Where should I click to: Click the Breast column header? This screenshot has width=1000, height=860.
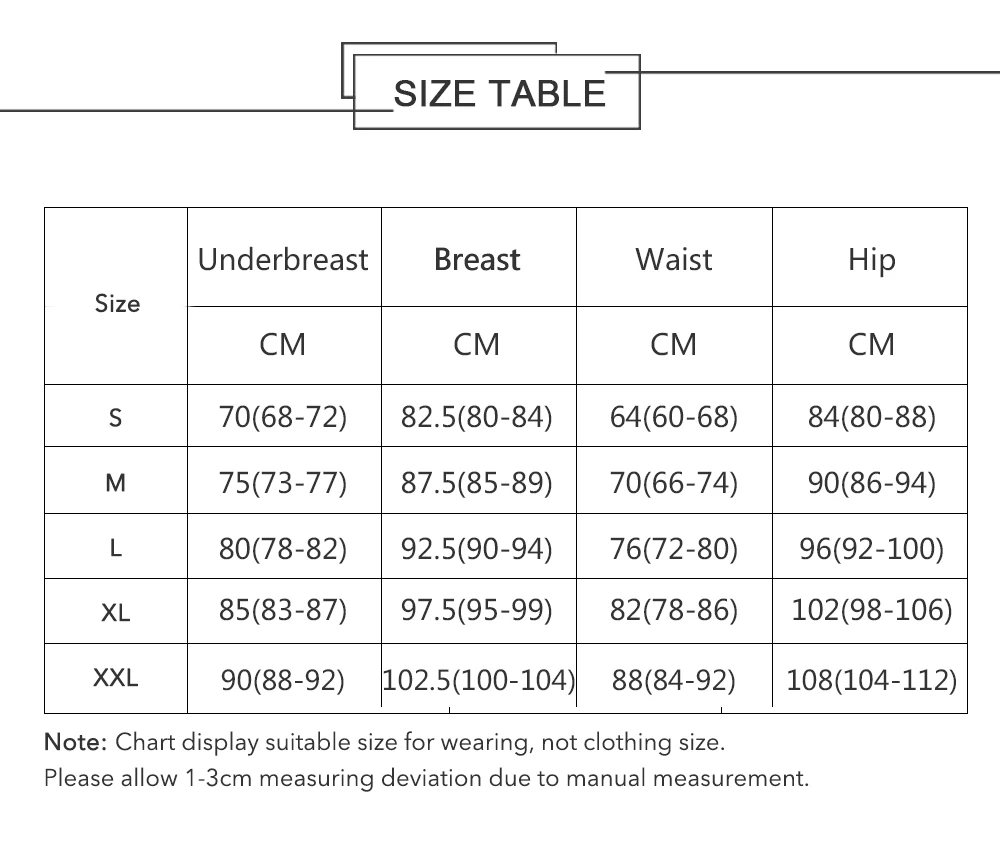(x=477, y=260)
